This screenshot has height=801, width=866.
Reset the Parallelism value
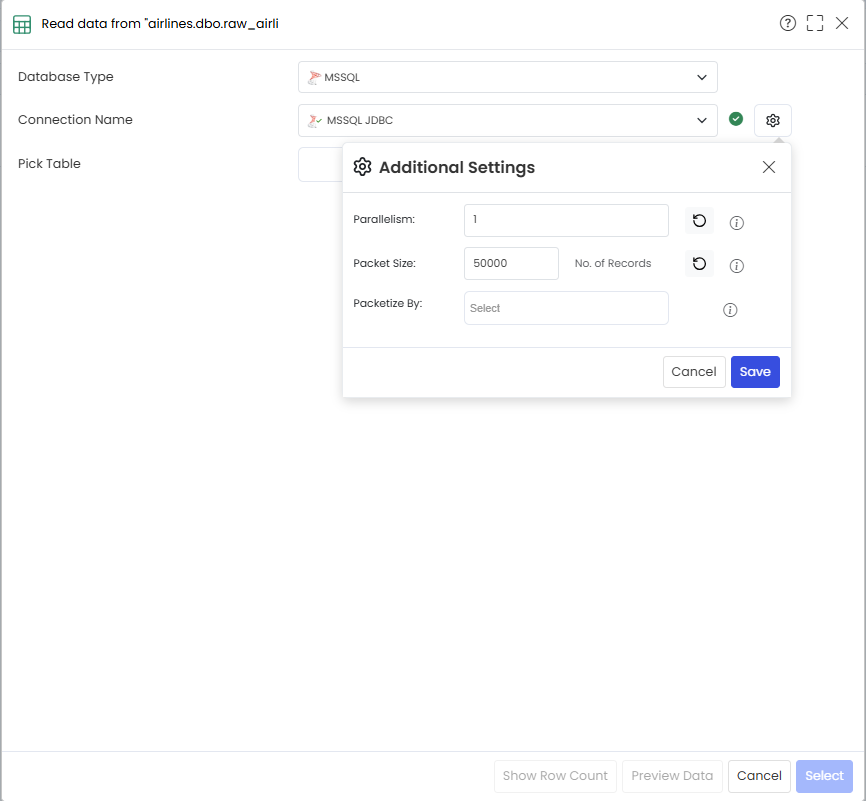tap(699, 220)
